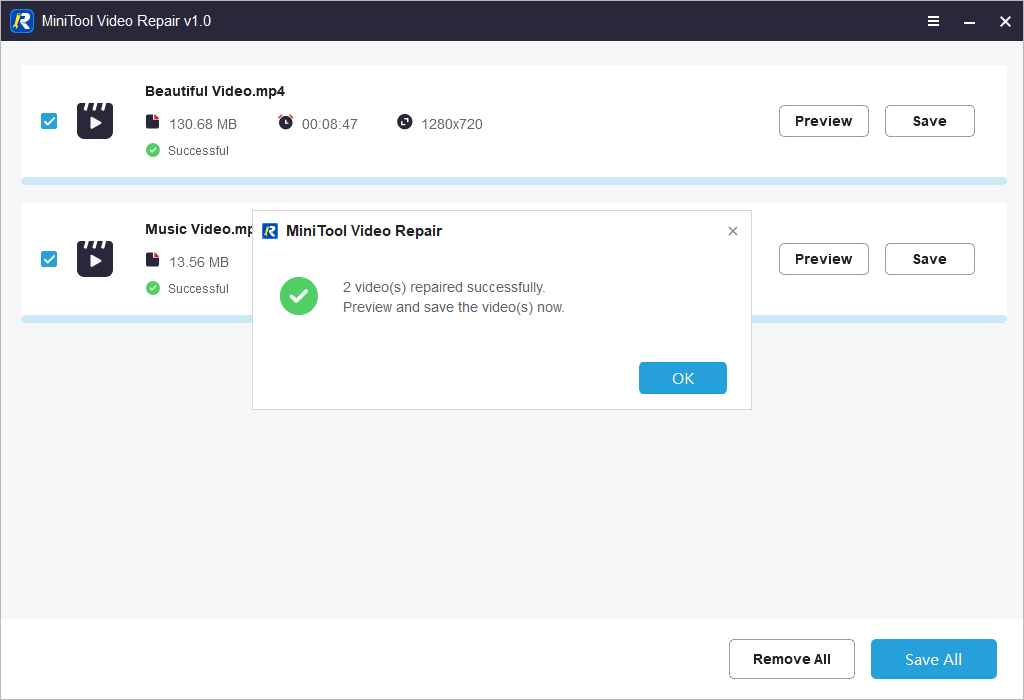1024x700 pixels.
Task: Click the dialog title MiniTool Video Repair
Action: coord(364,231)
